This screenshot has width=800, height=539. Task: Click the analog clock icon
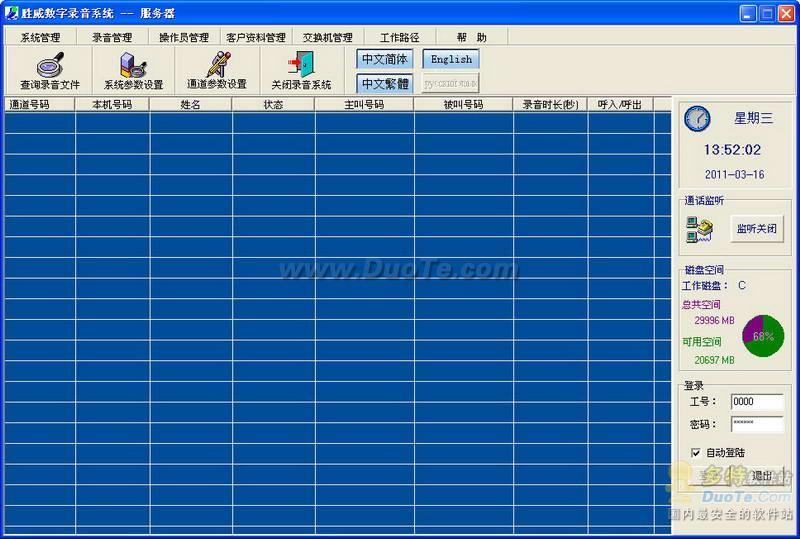[x=697, y=119]
